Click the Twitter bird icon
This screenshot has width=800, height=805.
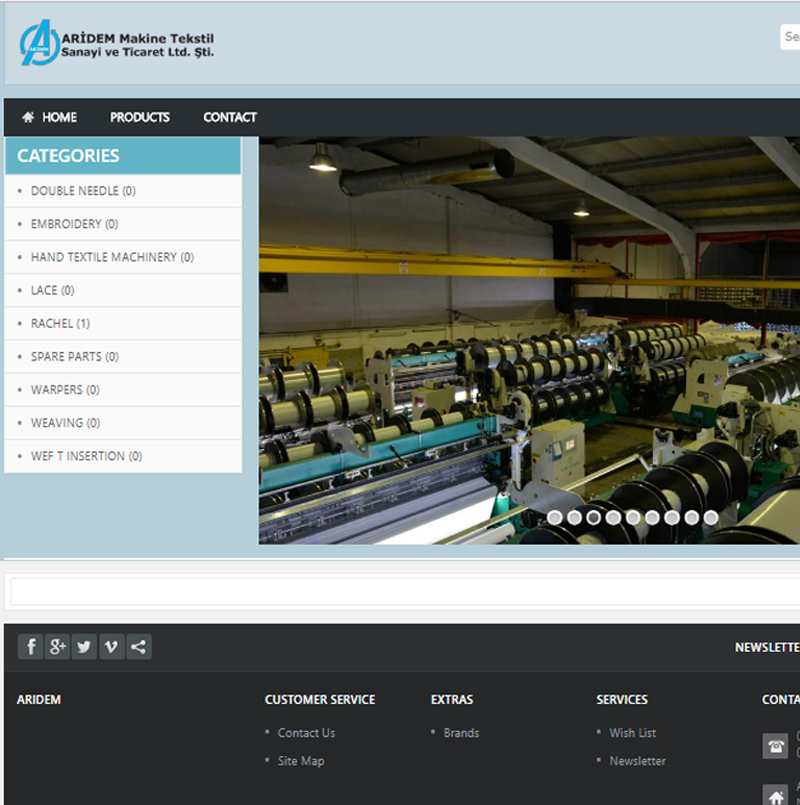coord(84,647)
